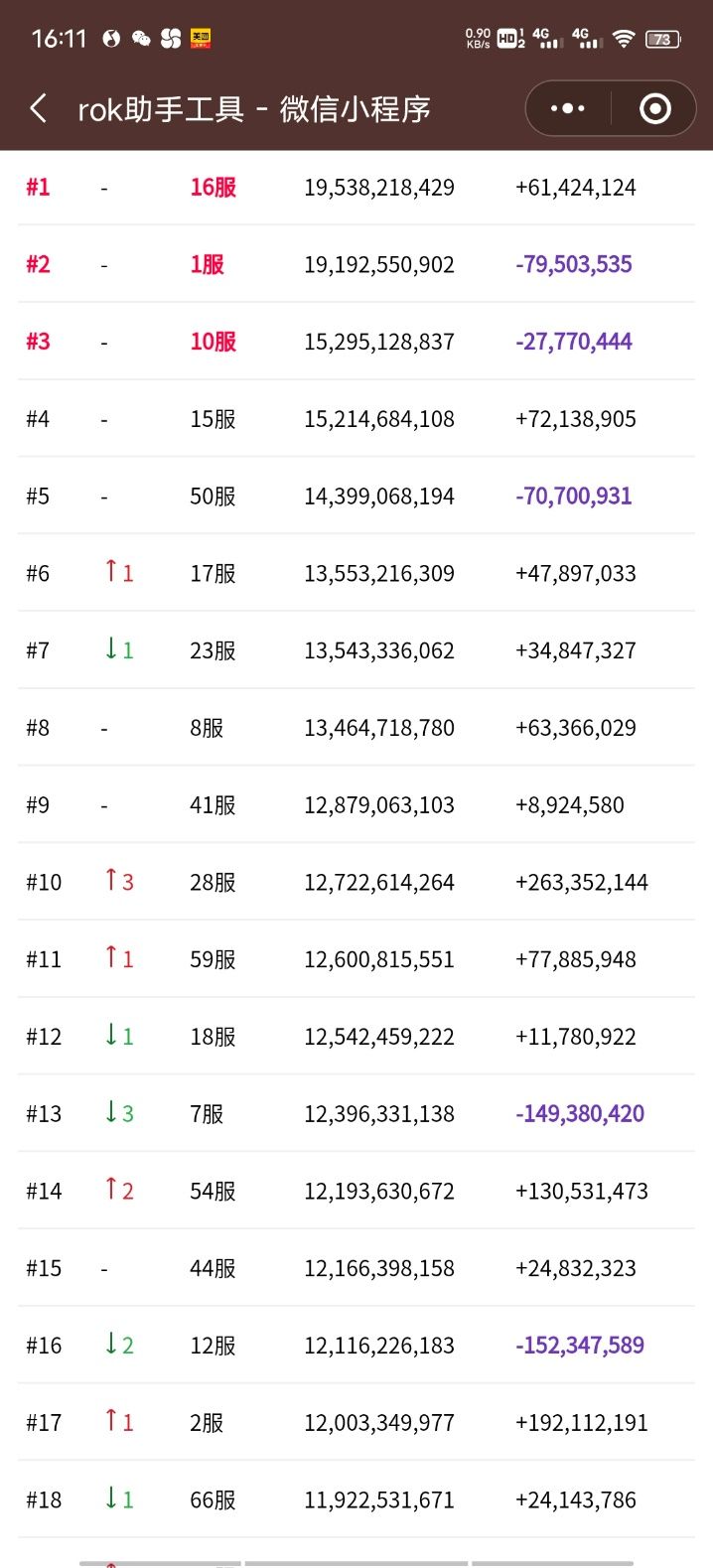Select the 16服 server in rank #1
The height and width of the screenshot is (1568, 713).
pyautogui.click(x=213, y=188)
